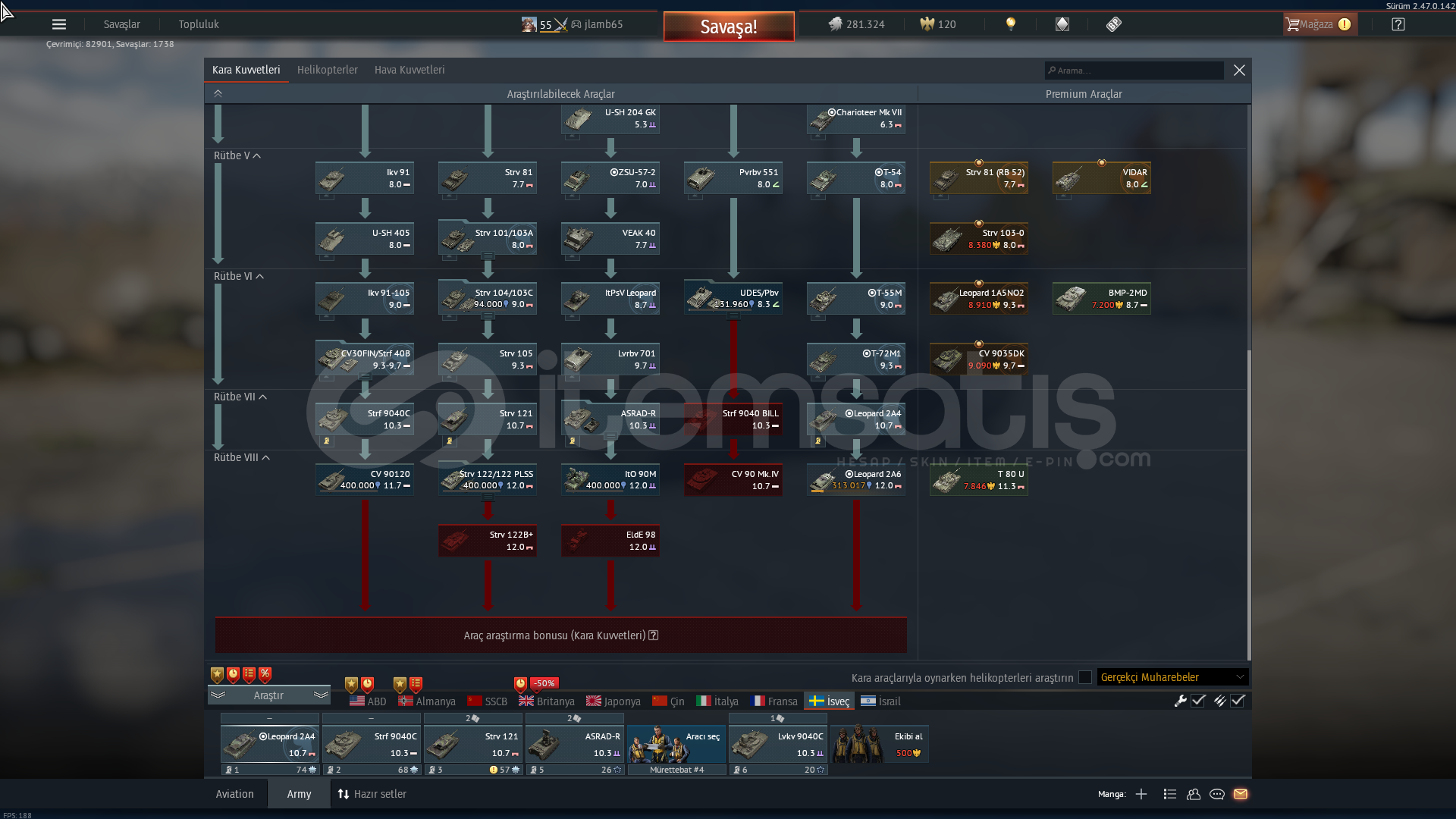
Task: Click the Leopard 2A6 research progress bar
Action: click(856, 491)
